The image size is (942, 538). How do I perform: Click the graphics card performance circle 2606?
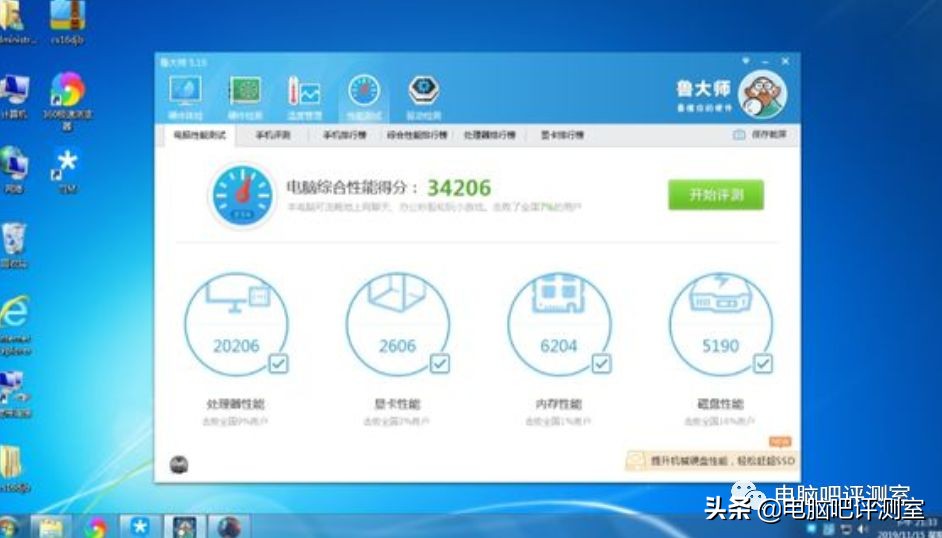(398, 325)
